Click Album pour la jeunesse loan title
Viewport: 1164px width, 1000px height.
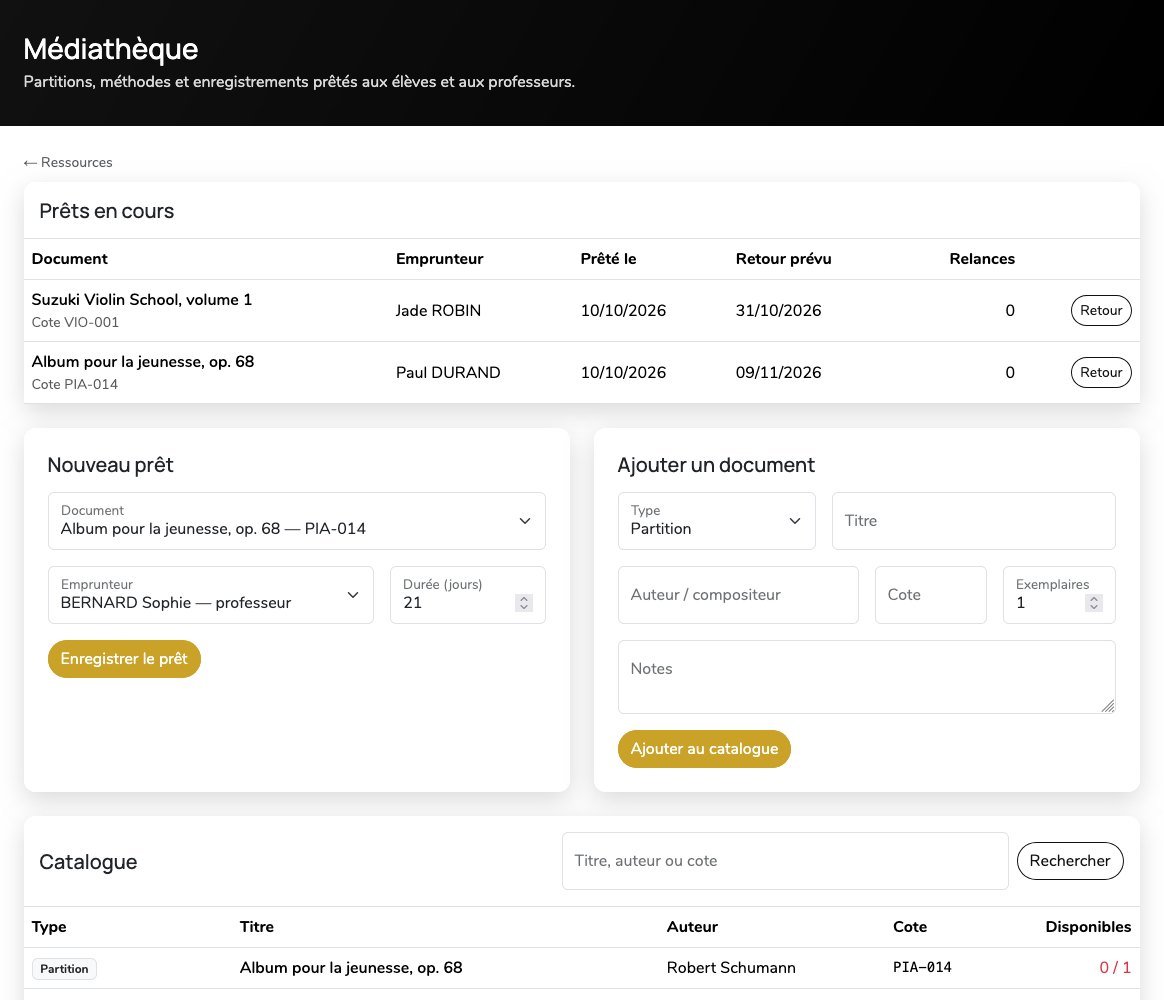[x=143, y=362]
